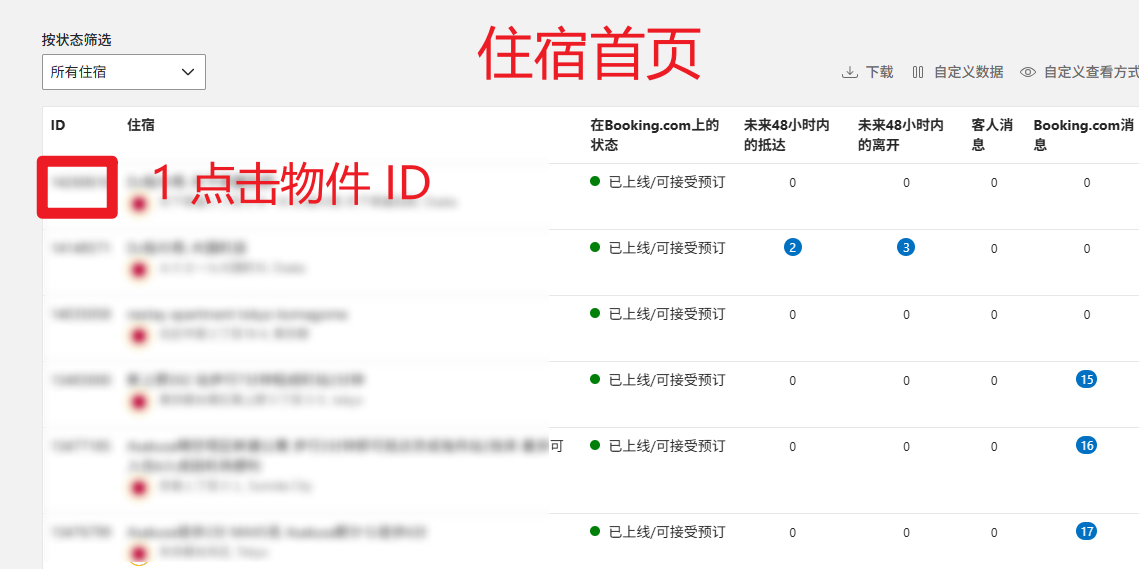The image size is (1139, 569).
Task: Click the 在Booking.com上的状态 column header
Action: (654, 135)
